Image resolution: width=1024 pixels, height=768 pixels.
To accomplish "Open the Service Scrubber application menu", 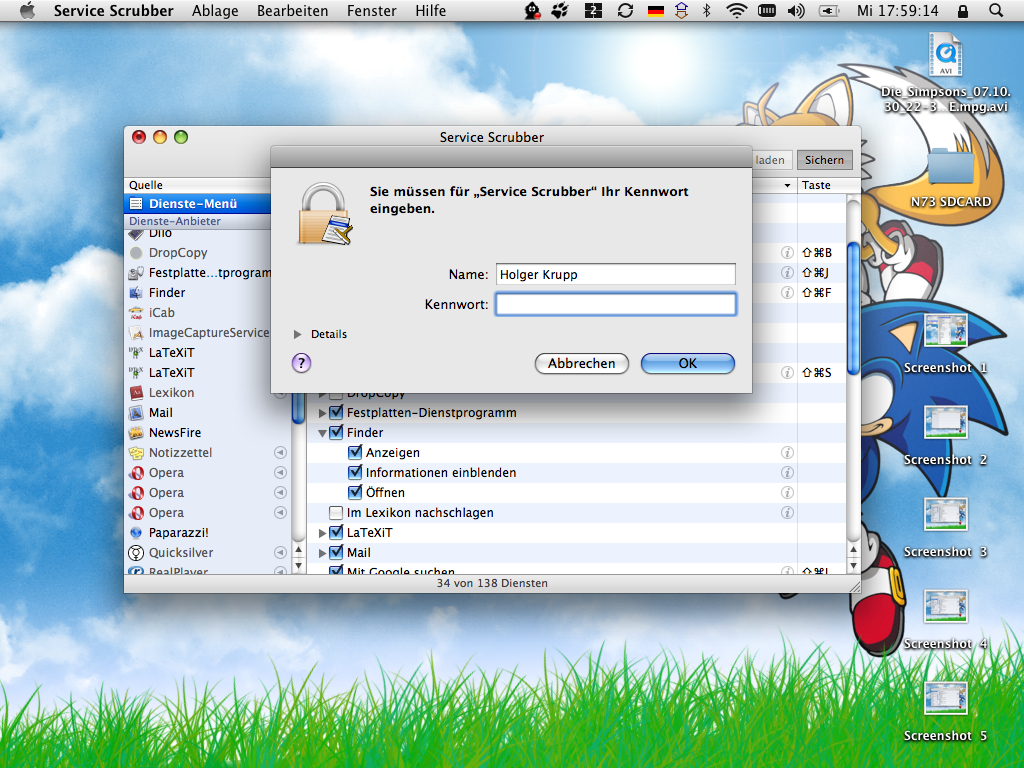I will click(114, 10).
